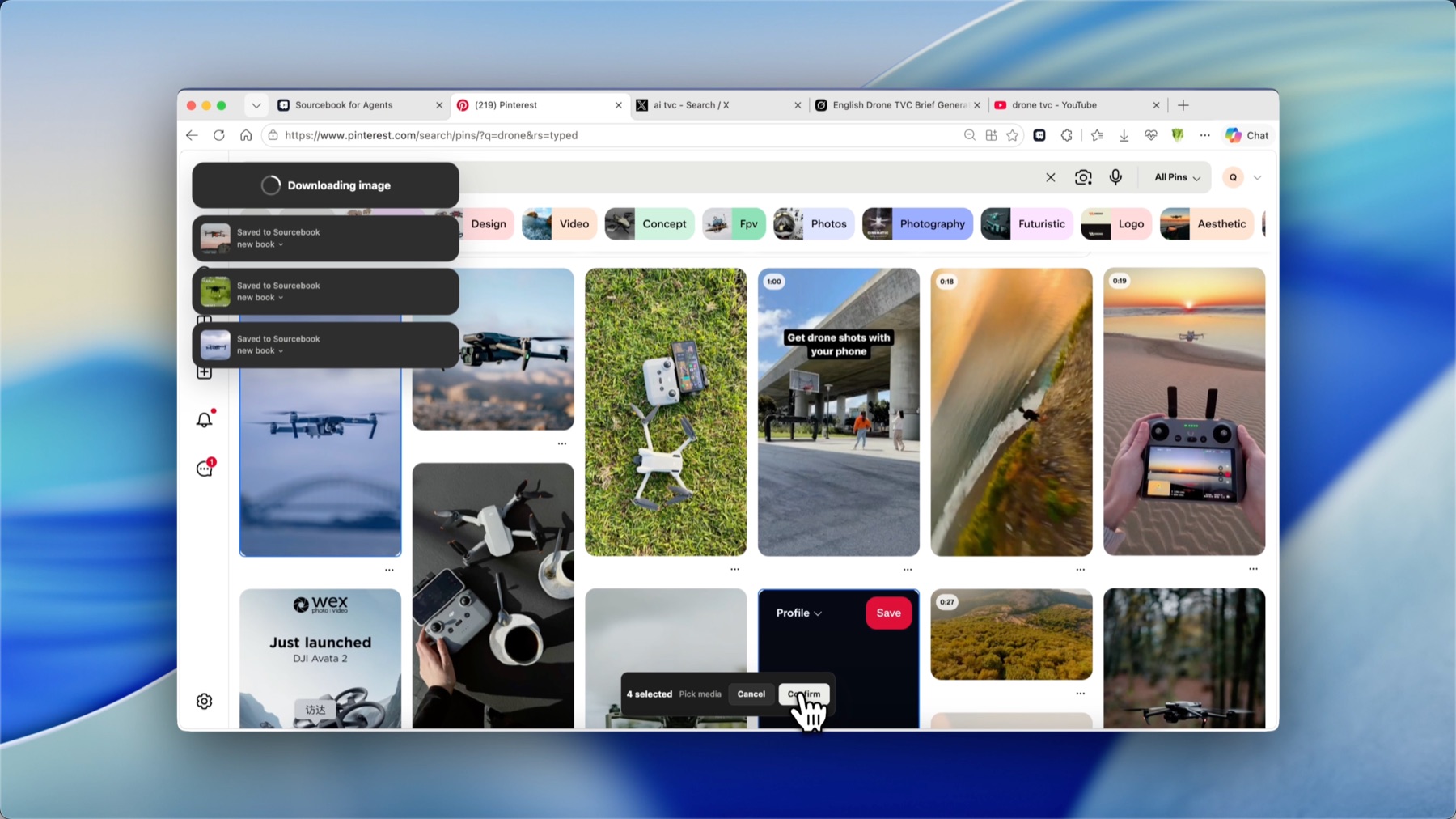
Task: Filter results by the Photography chip
Action: (917, 224)
